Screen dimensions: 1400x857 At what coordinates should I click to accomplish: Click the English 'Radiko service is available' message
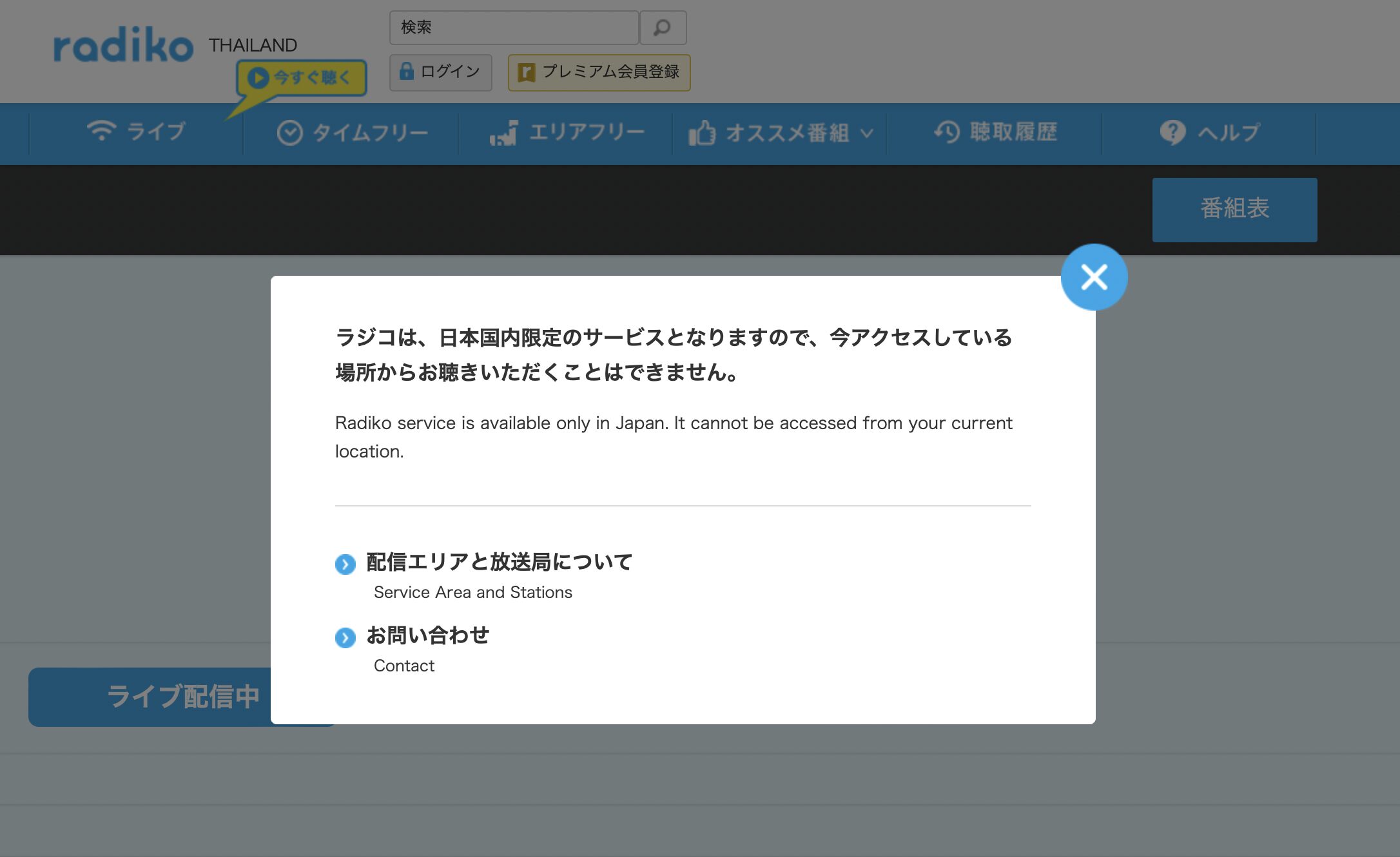coord(674,437)
